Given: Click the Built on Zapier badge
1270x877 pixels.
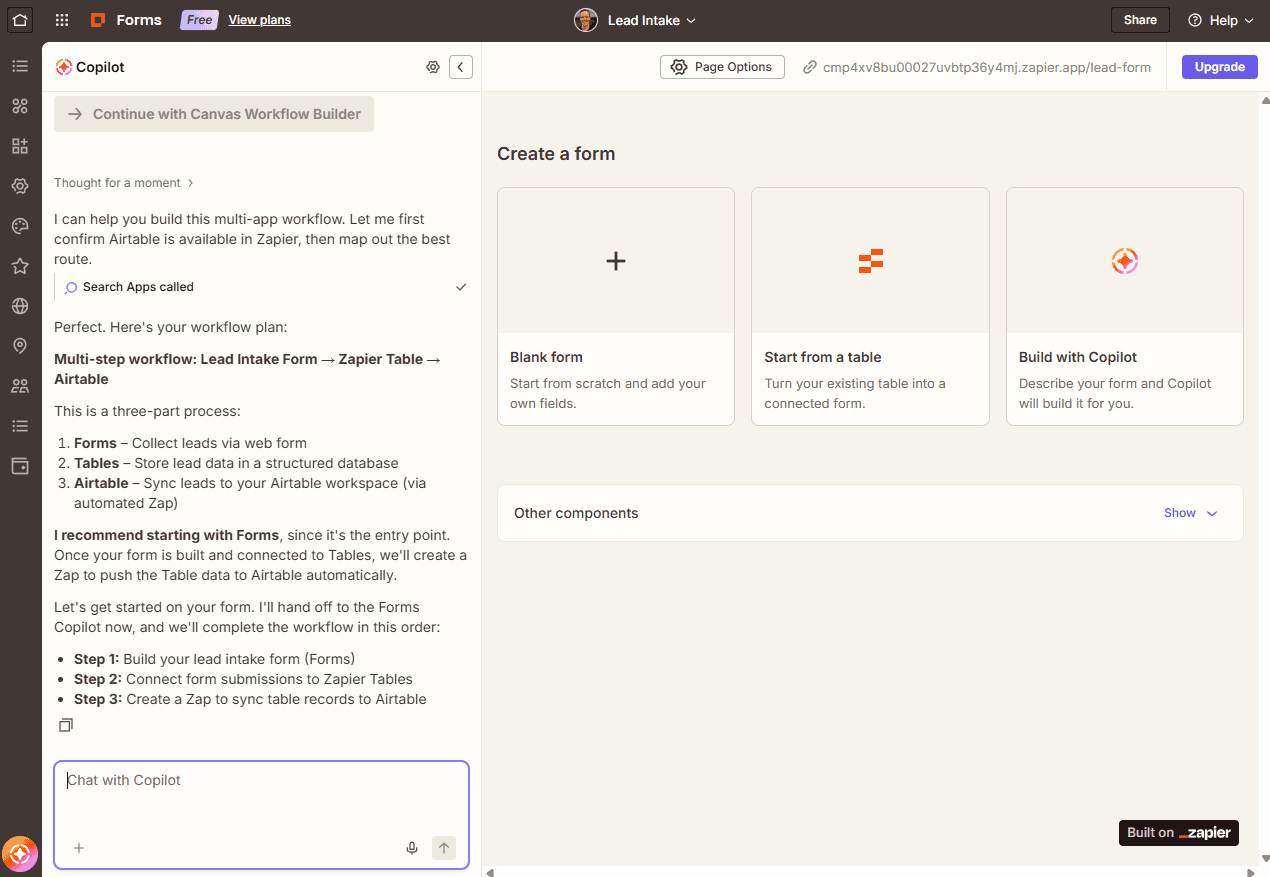Looking at the screenshot, I should tap(1179, 832).
